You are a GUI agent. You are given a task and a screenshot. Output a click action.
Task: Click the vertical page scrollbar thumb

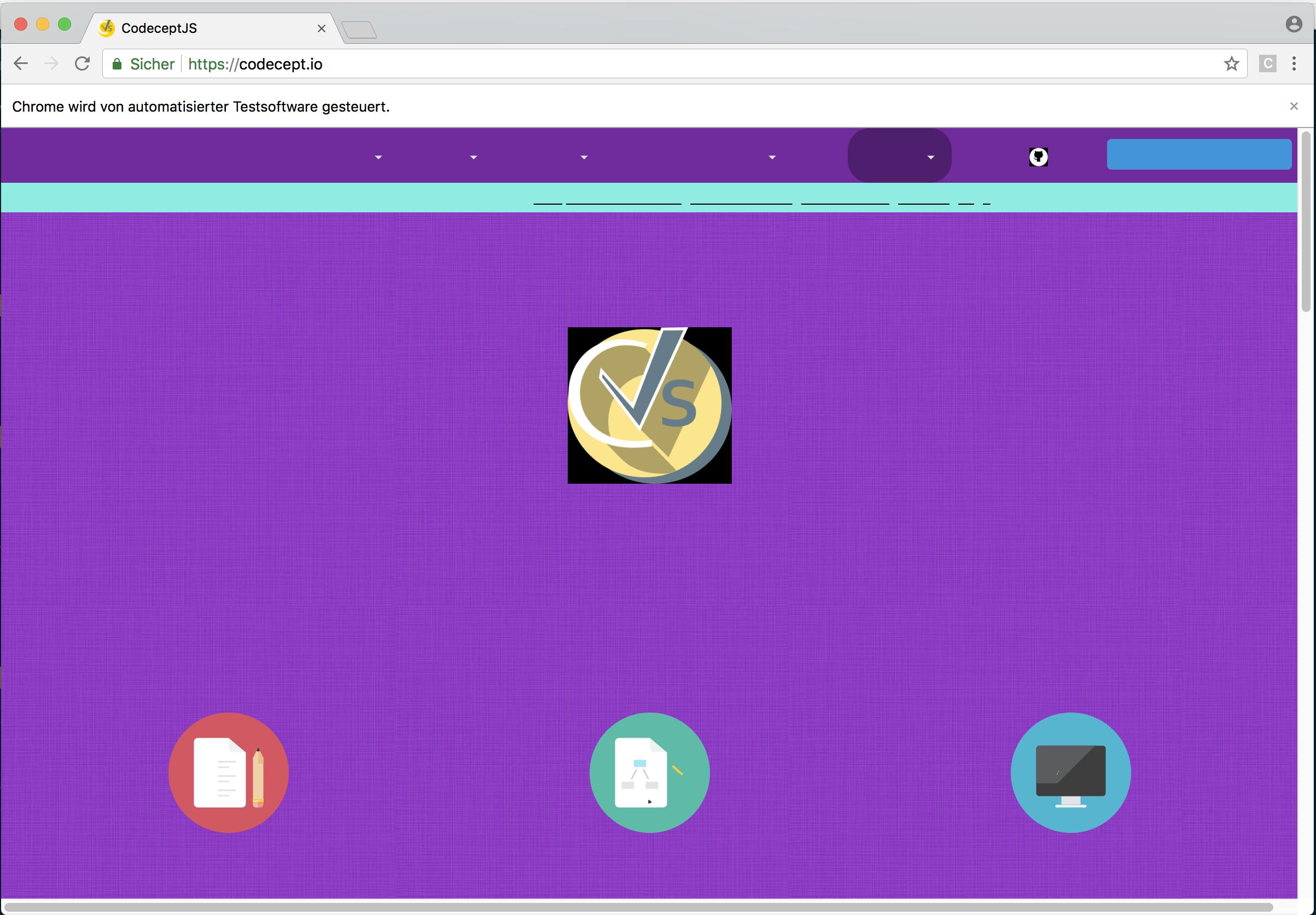(x=1306, y=221)
